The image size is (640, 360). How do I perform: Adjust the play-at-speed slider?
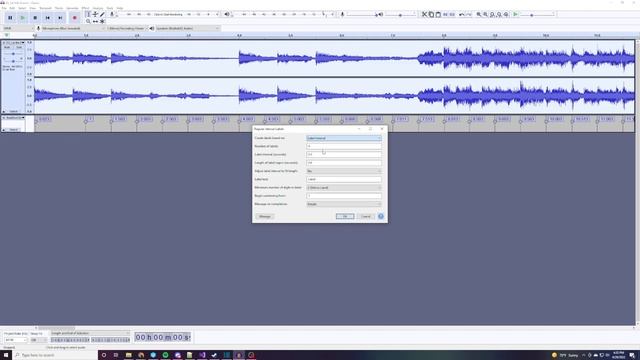[x=537, y=14]
